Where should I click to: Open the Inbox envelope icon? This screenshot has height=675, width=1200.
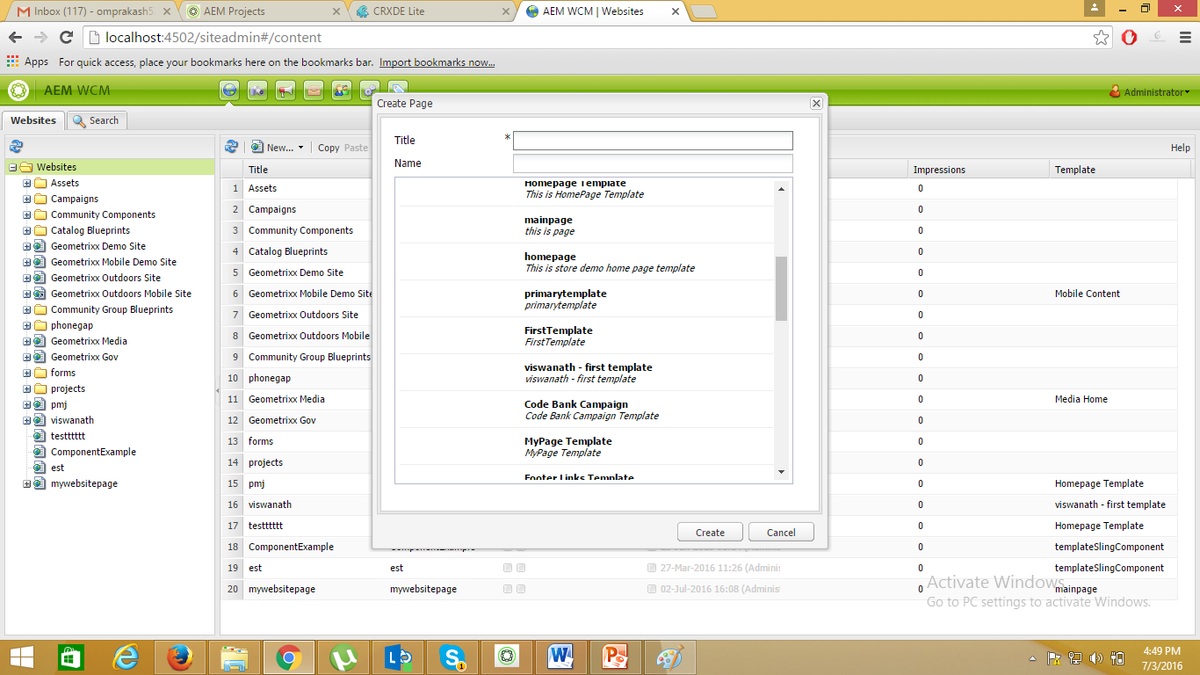tap(314, 91)
